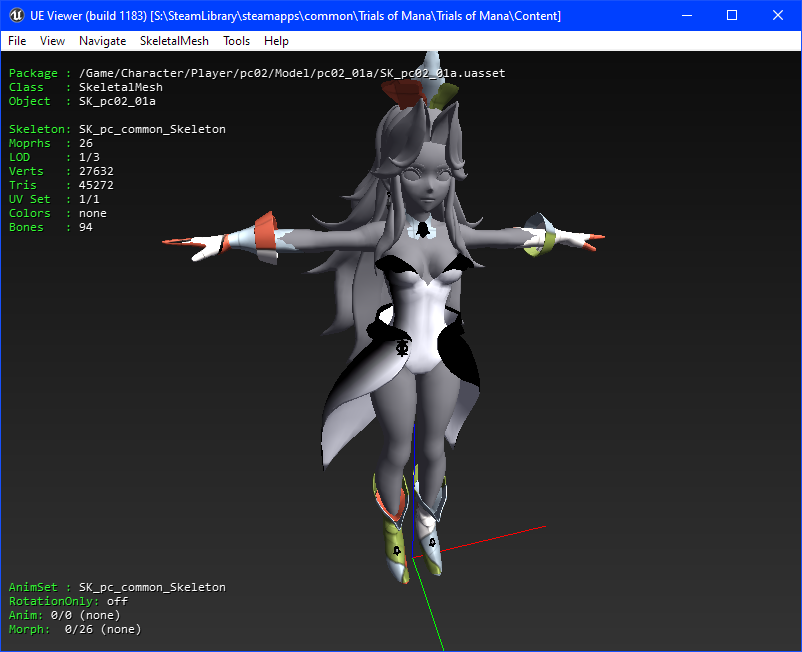802x652 pixels.
Task: Click the character model's face in viewport
Action: (x=427, y=179)
